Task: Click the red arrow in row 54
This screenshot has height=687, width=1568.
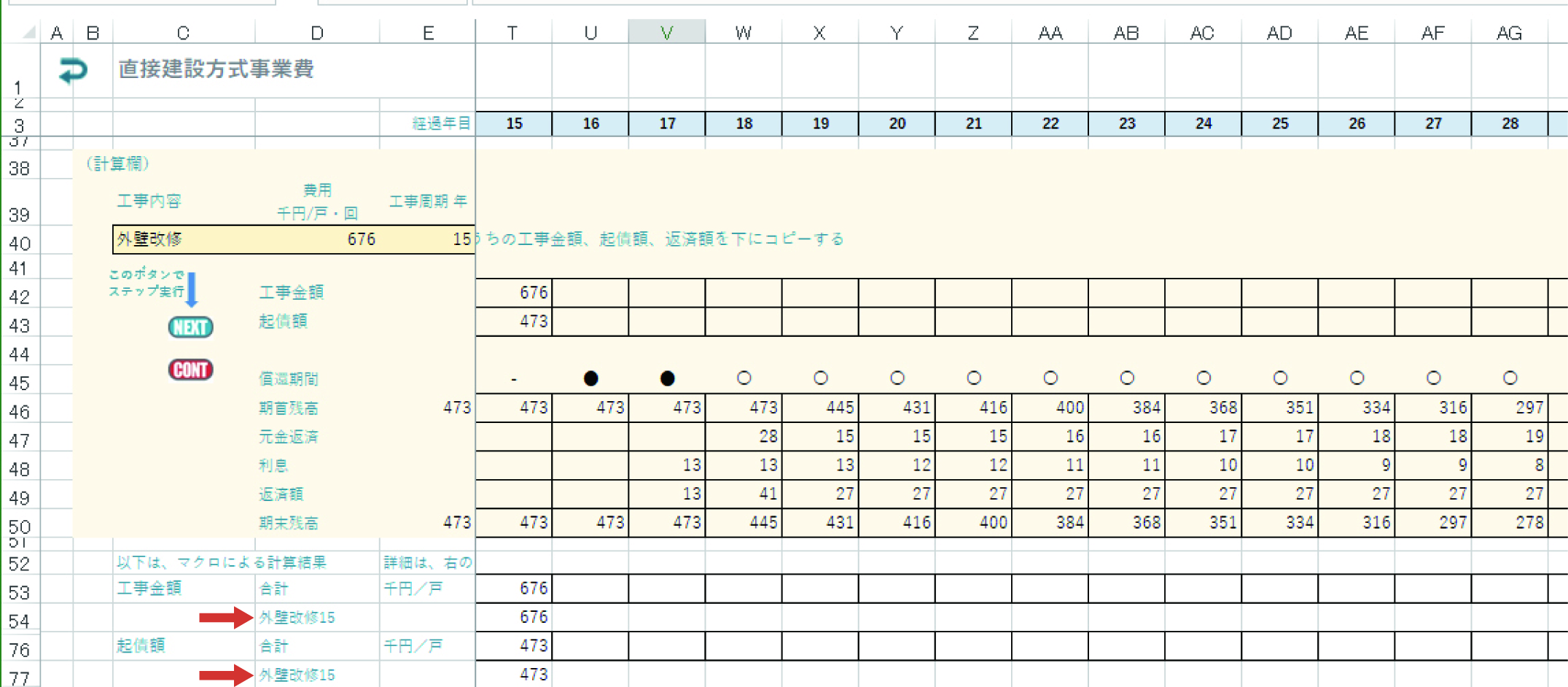Action: click(225, 618)
